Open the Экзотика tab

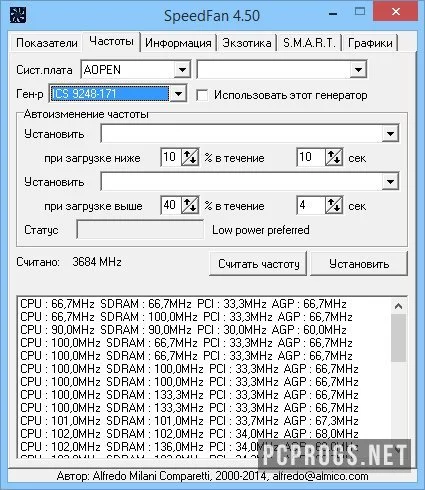[x=247, y=43]
